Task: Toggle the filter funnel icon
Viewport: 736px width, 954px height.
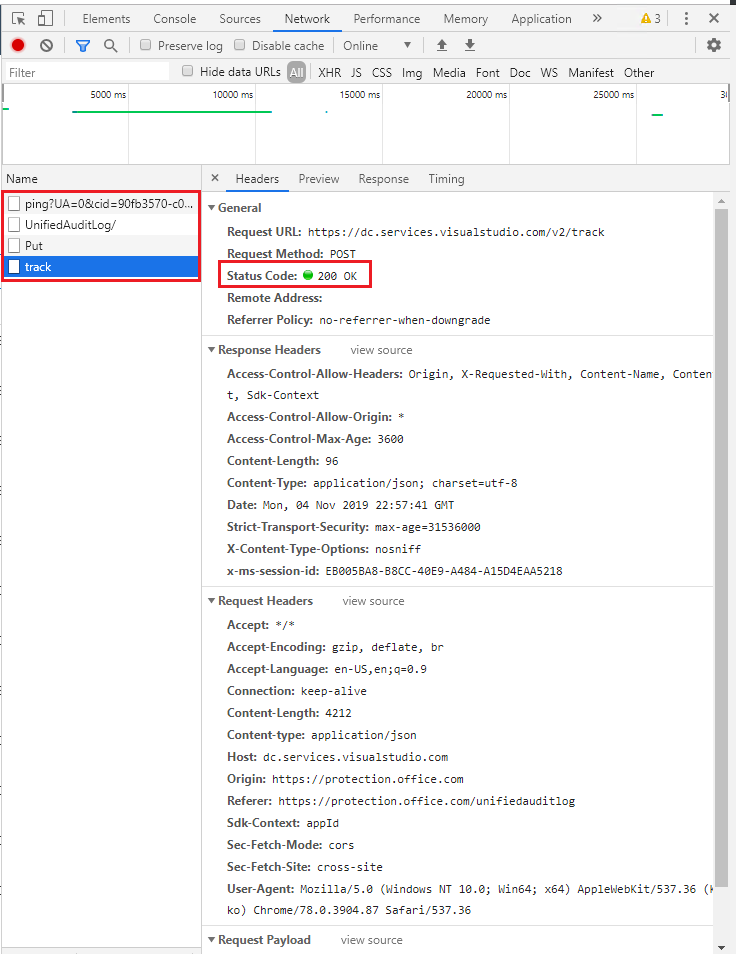Action: pos(83,46)
